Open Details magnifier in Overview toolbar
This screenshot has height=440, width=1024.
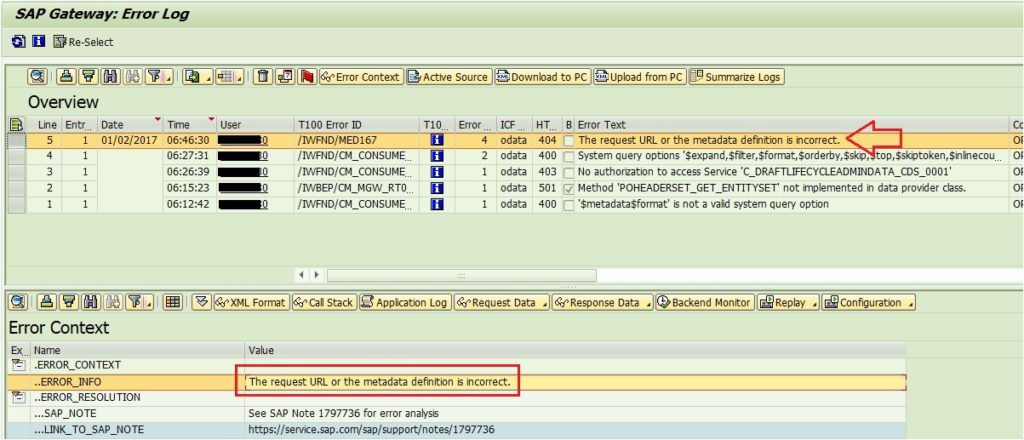(37, 77)
